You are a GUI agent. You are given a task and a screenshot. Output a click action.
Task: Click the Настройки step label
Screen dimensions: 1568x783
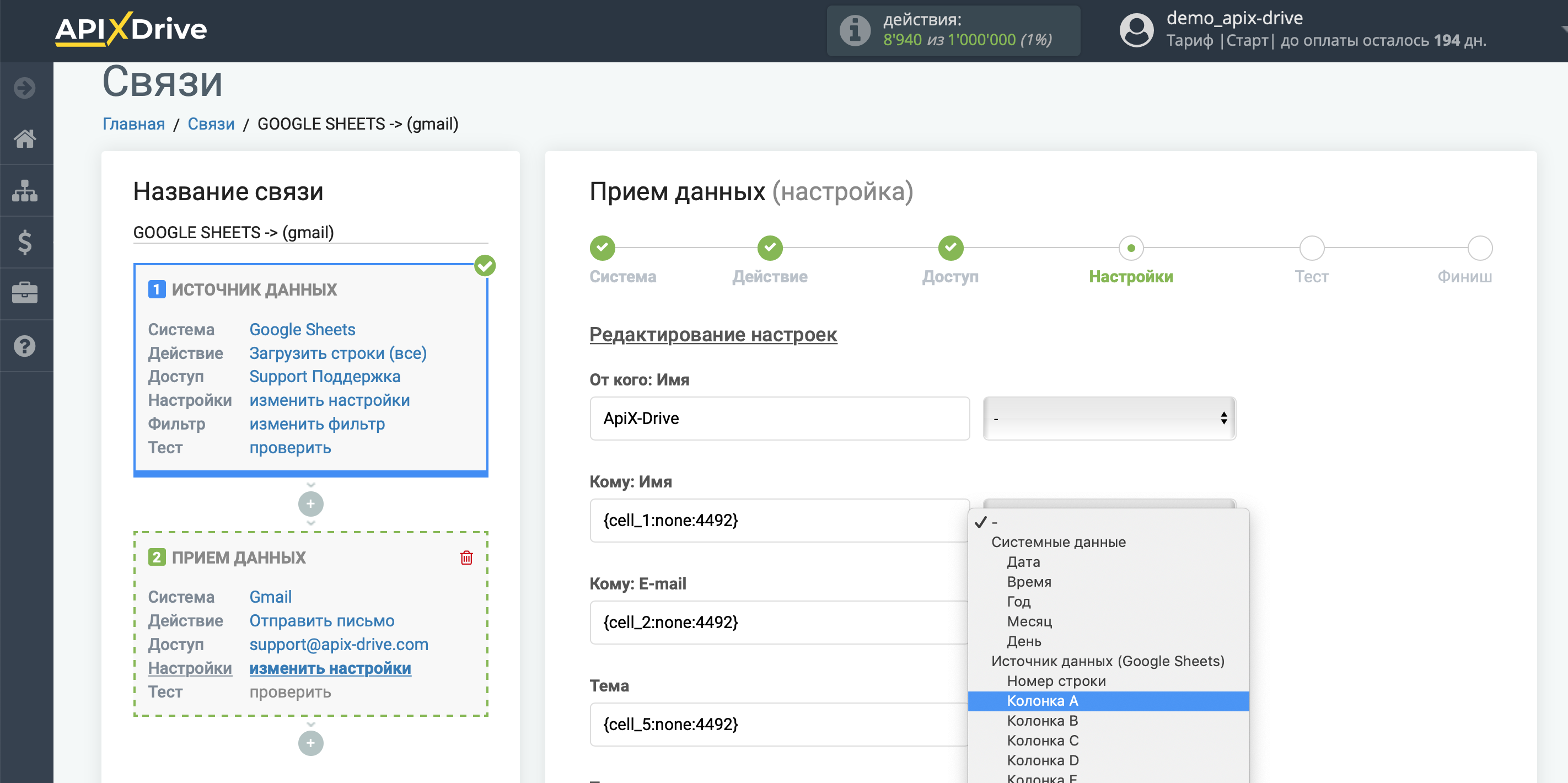[x=1131, y=276]
